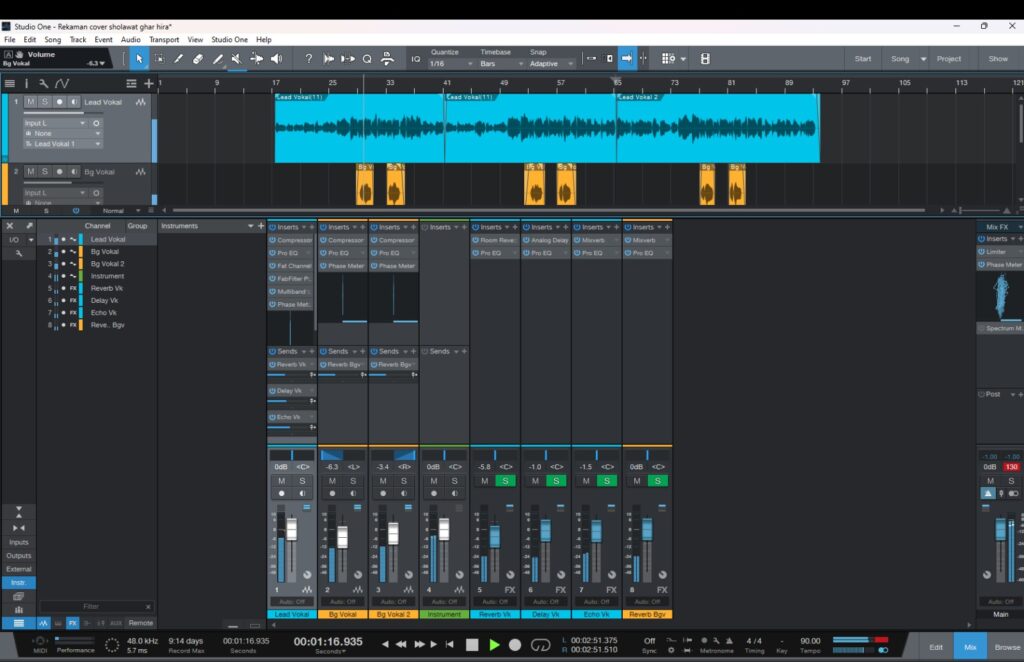This screenshot has width=1024, height=662.
Task: Select the Paint pencil tool
Action: 217,59
